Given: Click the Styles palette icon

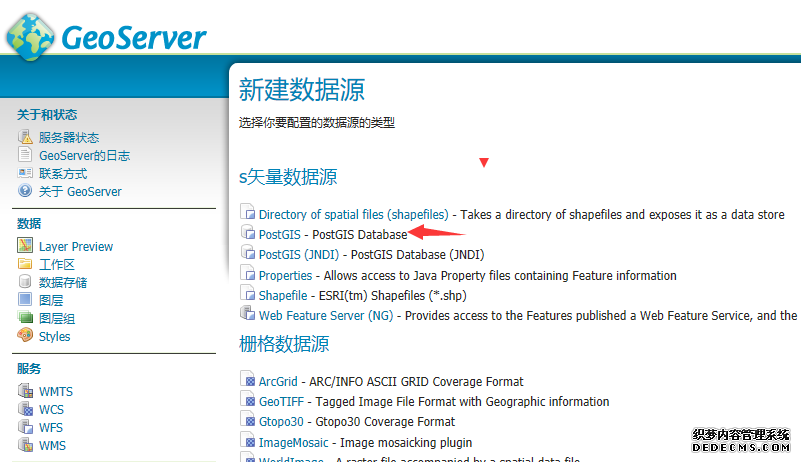Looking at the screenshot, I should [x=25, y=336].
